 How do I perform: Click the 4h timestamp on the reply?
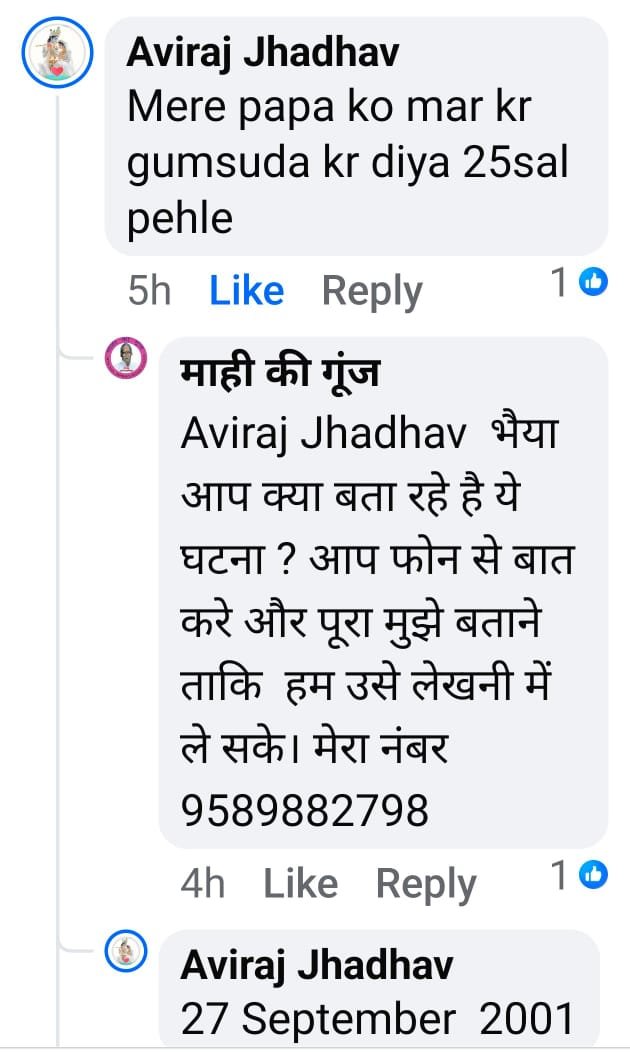coord(203,883)
